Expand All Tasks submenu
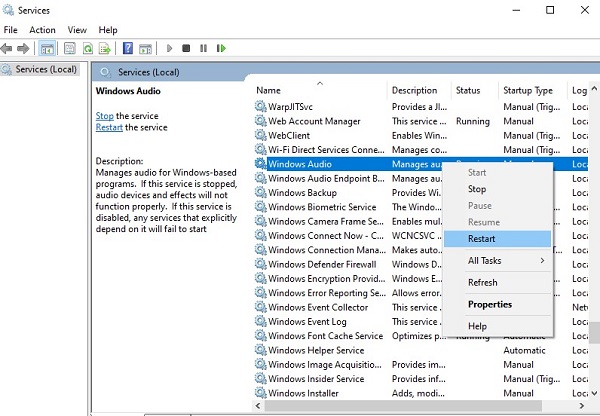The width and height of the screenshot is (600, 416). (x=497, y=261)
